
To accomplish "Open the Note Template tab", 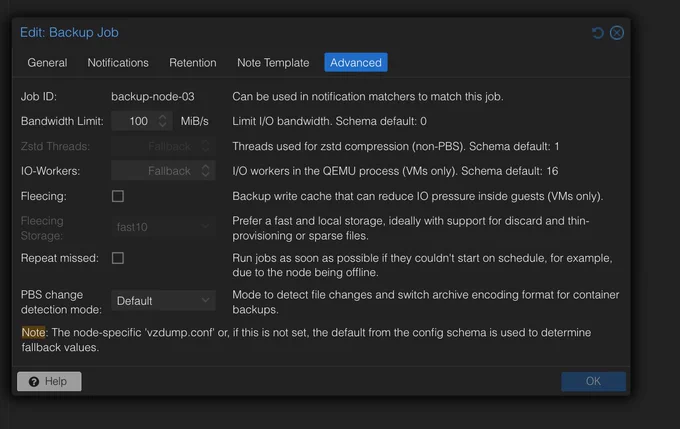I will click(x=273, y=62).
